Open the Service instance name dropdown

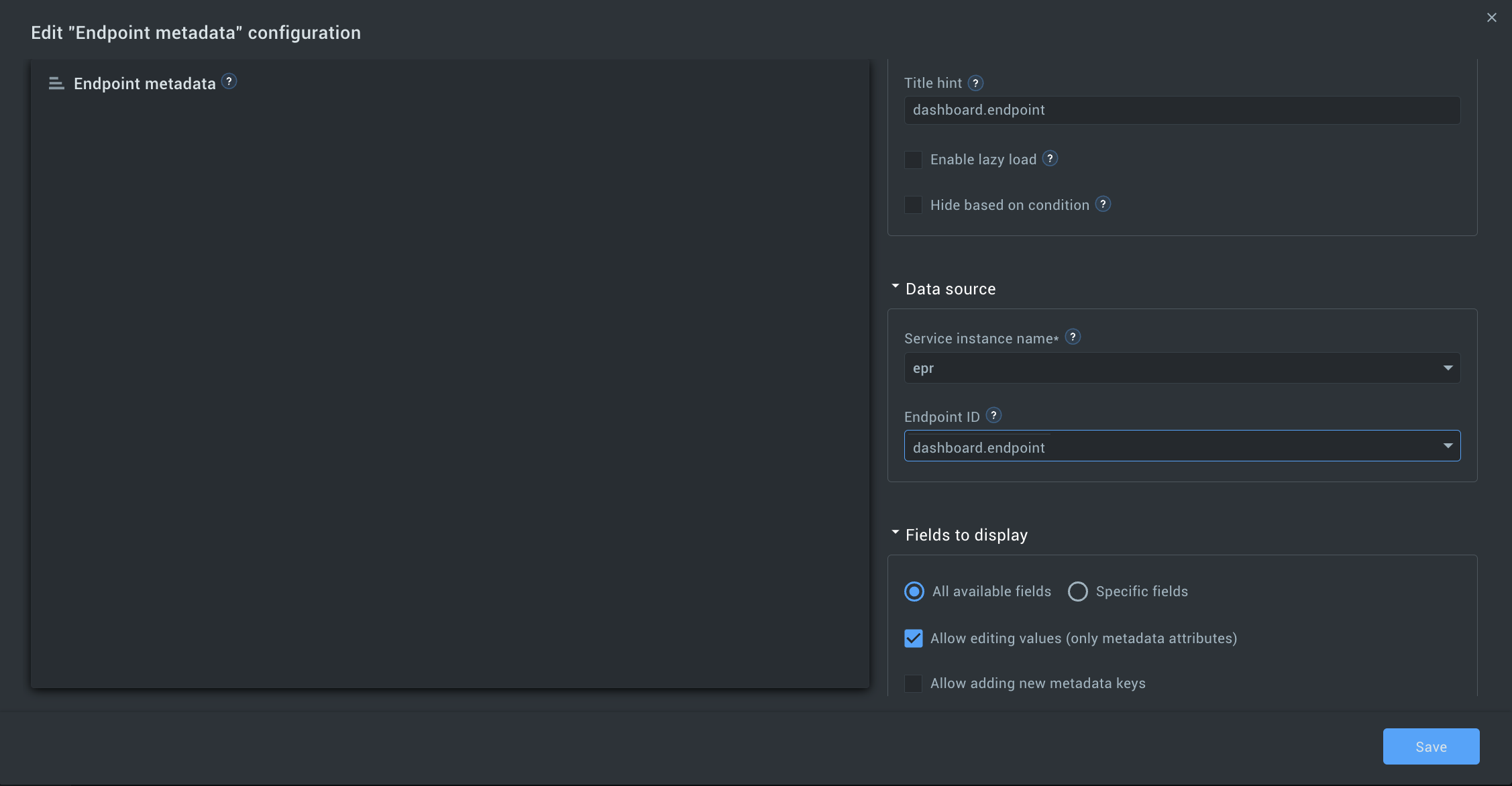pyautogui.click(x=1181, y=368)
